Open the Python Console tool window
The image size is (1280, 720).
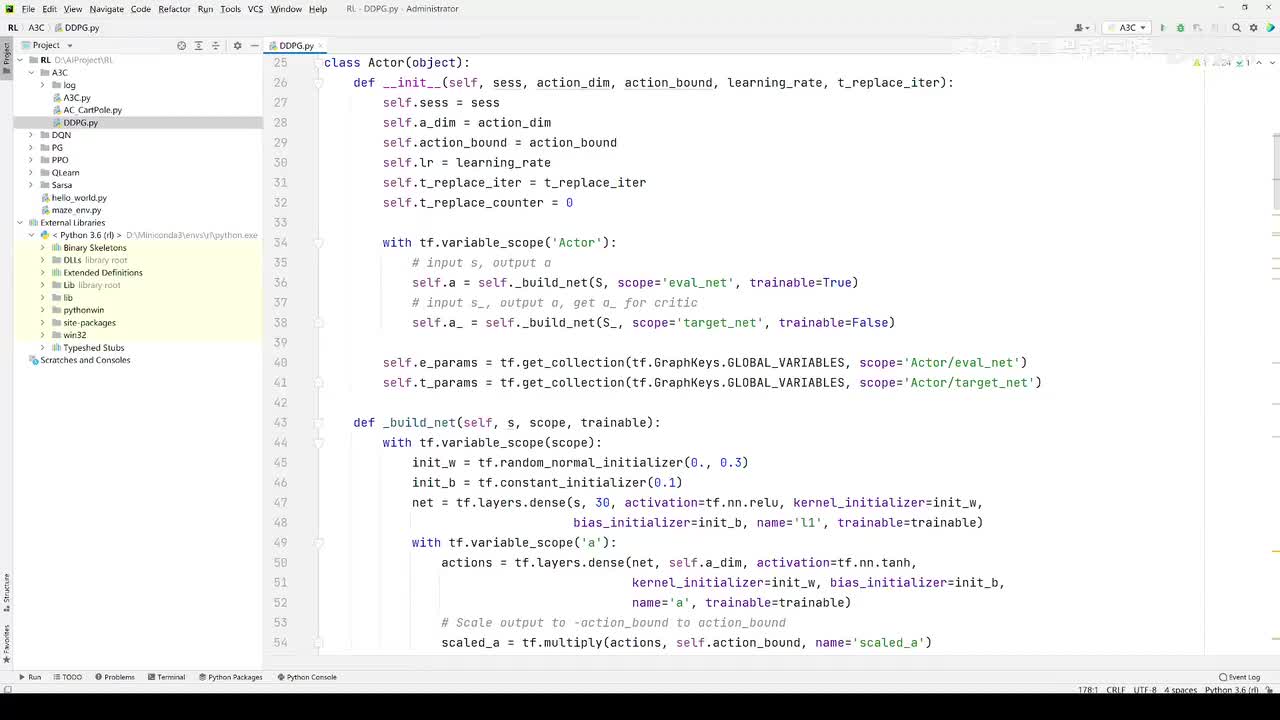307,677
